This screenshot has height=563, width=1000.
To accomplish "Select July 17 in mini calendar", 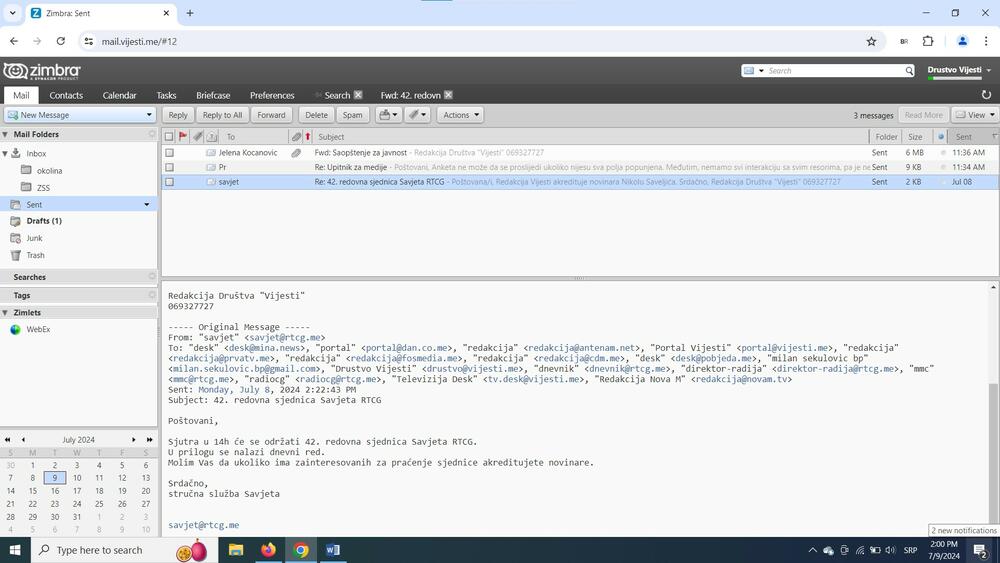I will click(77, 491).
